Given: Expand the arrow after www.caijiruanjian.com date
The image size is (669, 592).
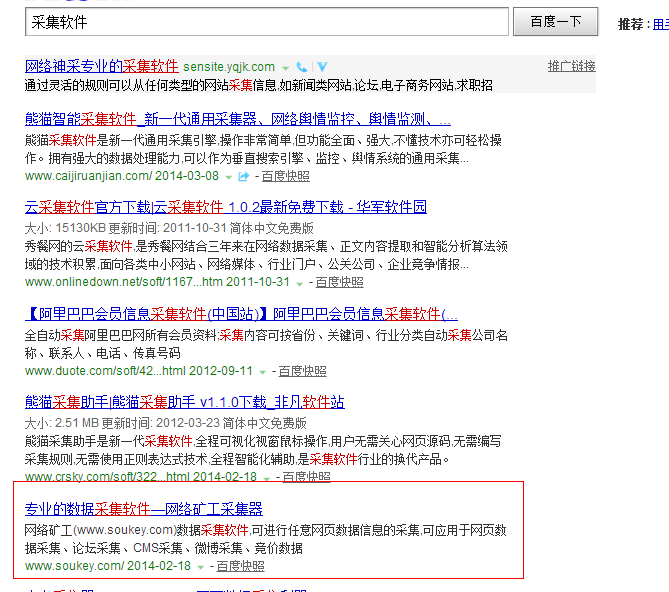Looking at the screenshot, I should pyautogui.click(x=229, y=177).
